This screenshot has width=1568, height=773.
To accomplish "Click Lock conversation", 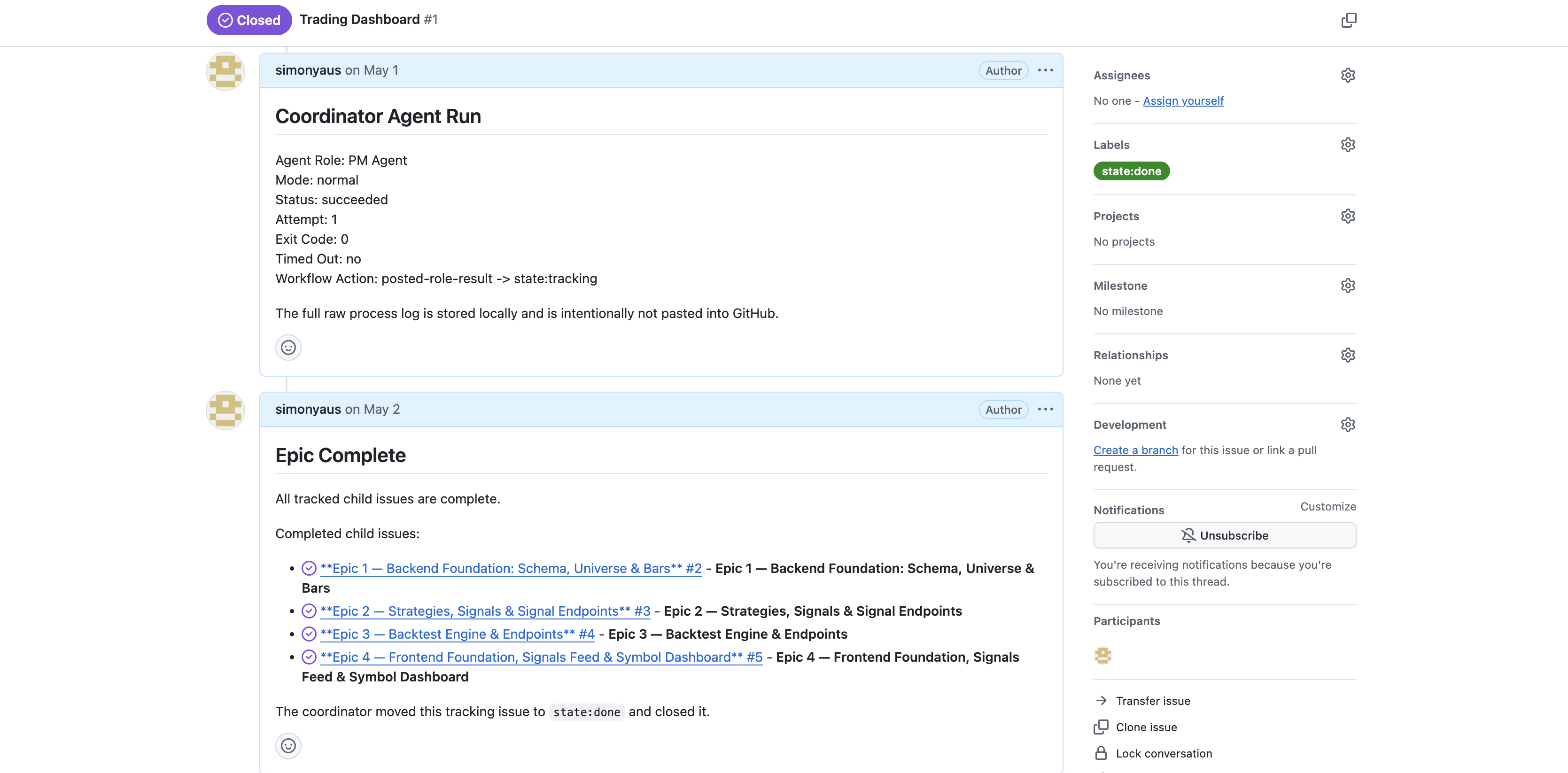I will [1163, 753].
